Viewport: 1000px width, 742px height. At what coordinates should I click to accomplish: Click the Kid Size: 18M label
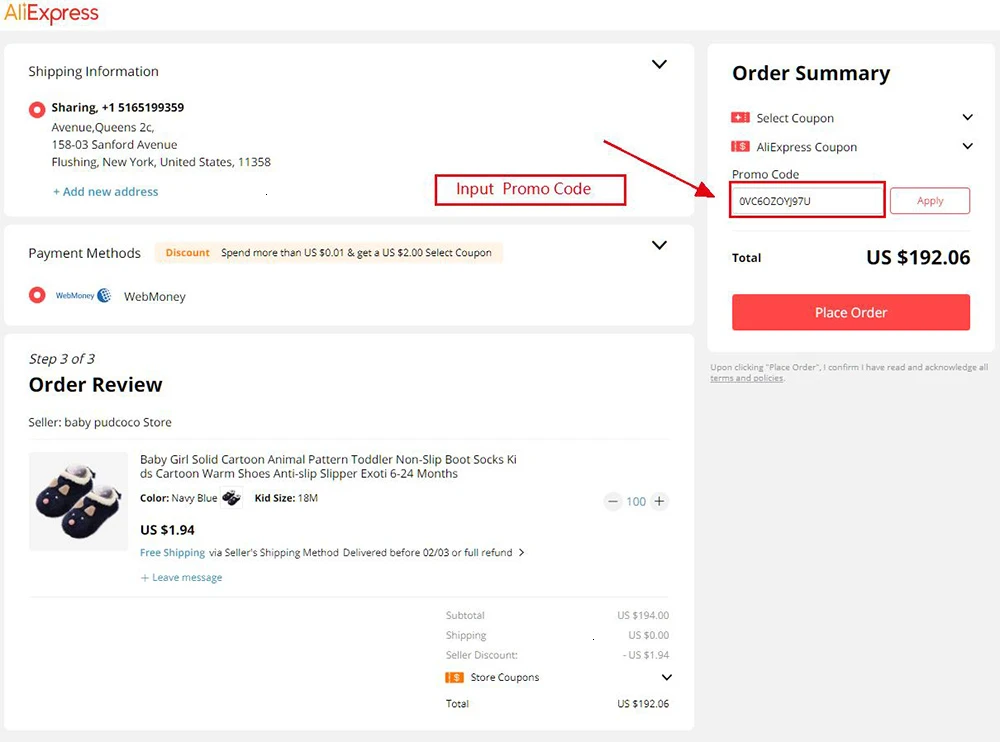(286, 498)
